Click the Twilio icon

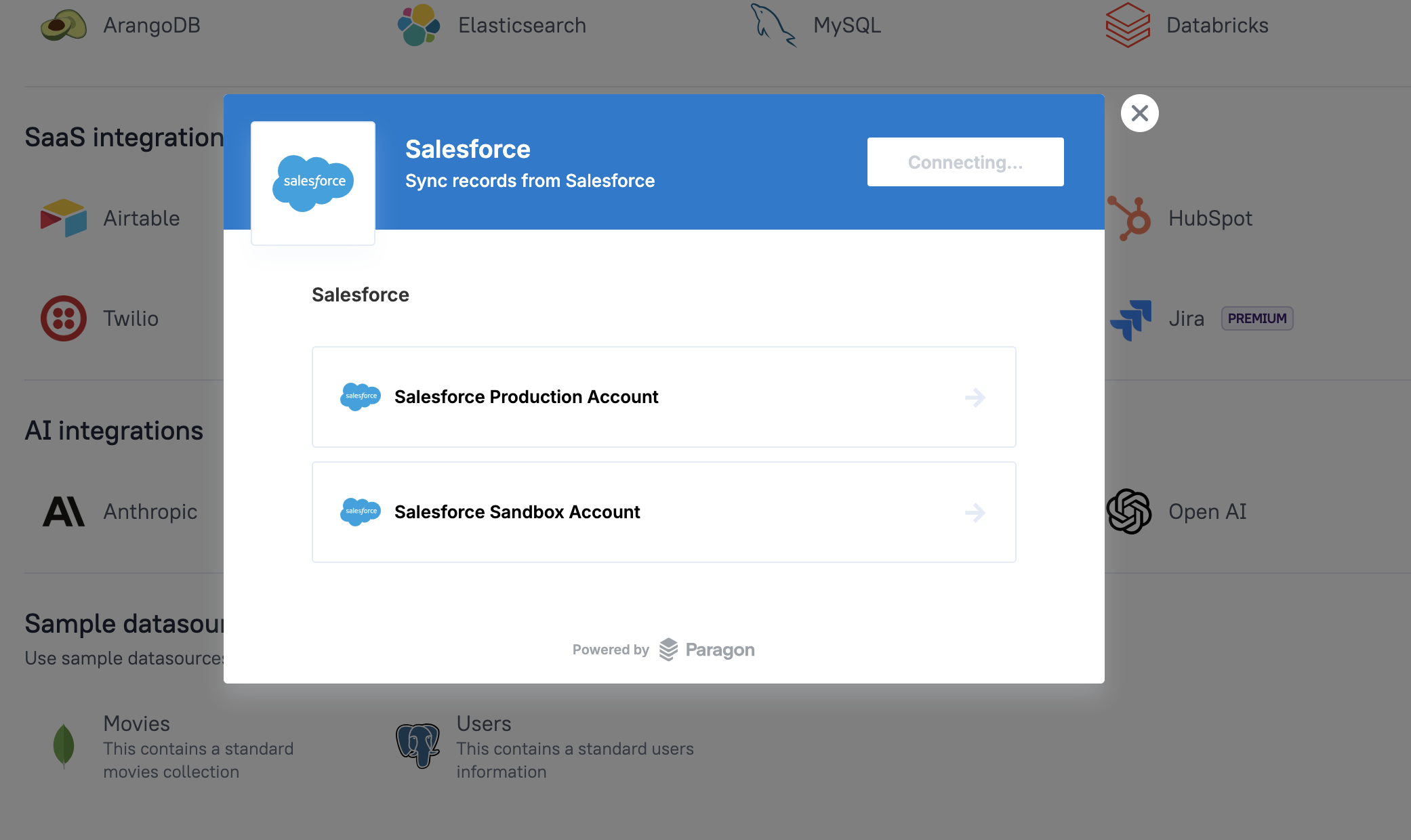click(x=64, y=318)
